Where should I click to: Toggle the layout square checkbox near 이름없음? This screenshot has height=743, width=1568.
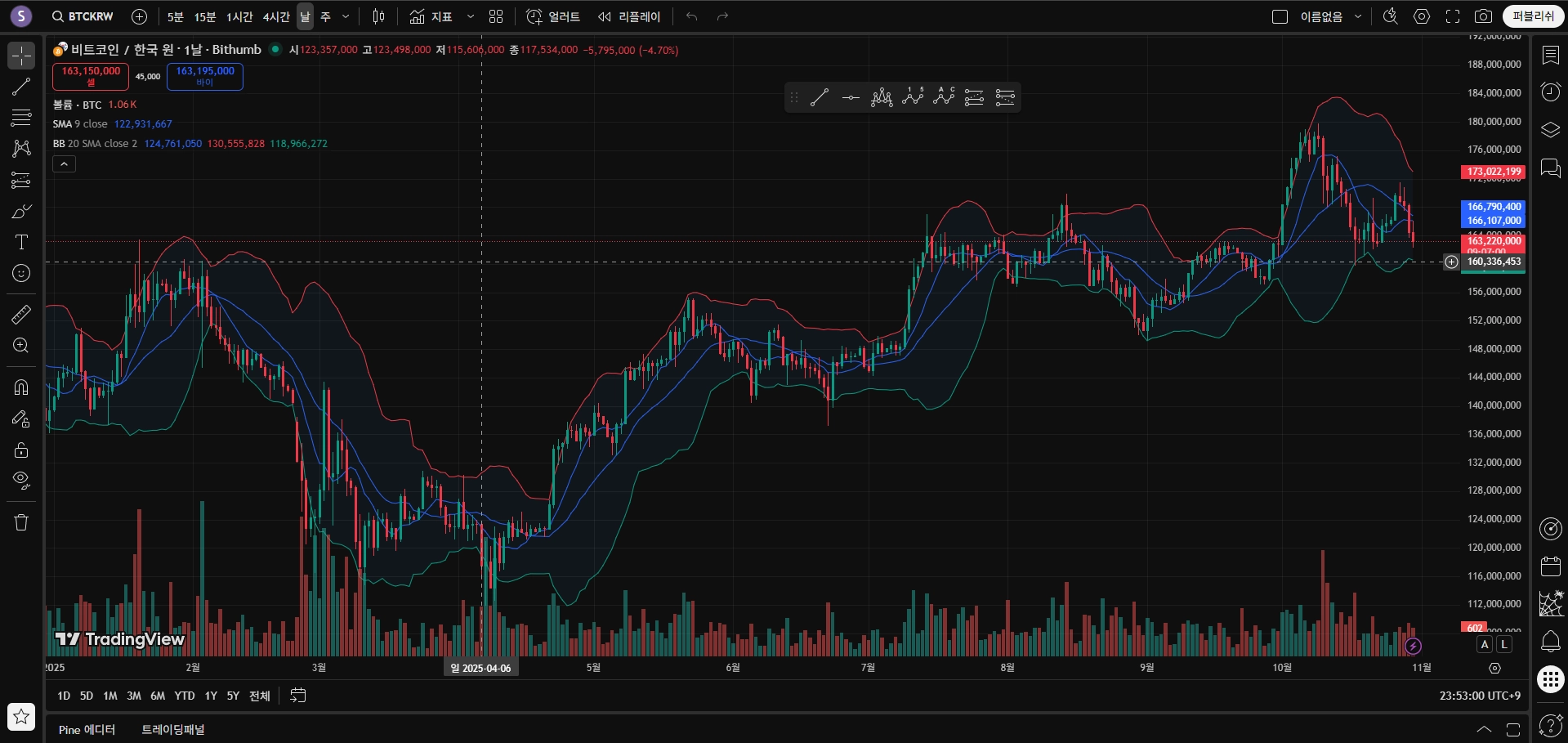coord(1280,16)
